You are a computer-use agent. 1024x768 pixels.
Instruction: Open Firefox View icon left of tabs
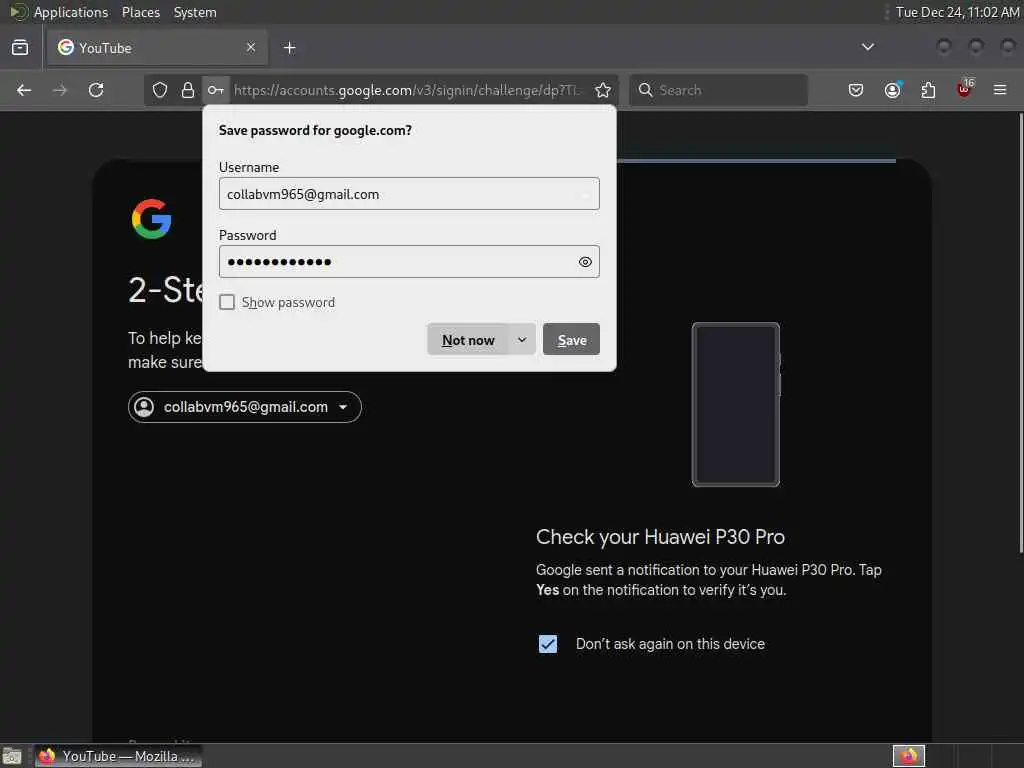pos(20,48)
